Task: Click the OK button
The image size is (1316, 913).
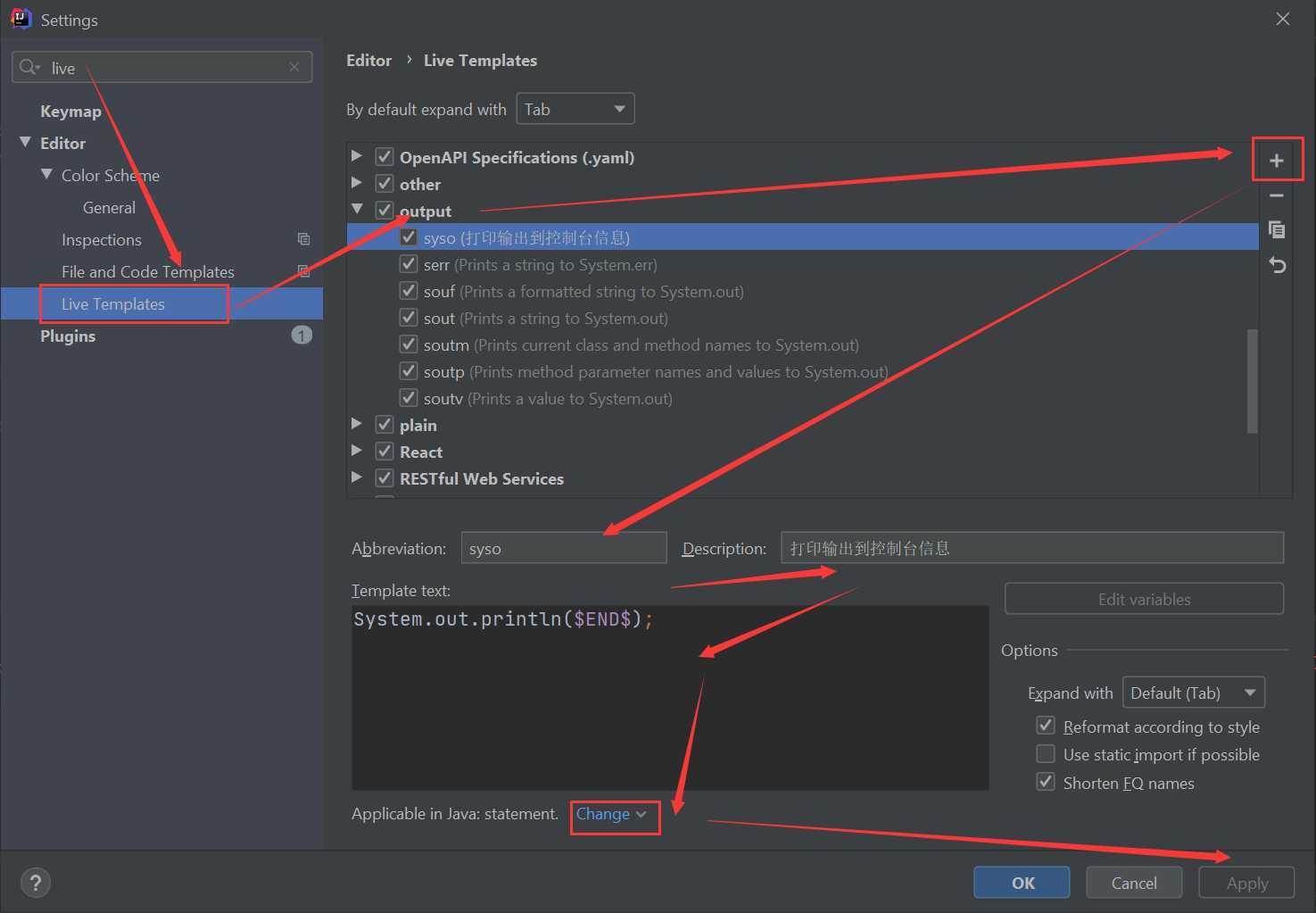Action: click(x=1022, y=883)
